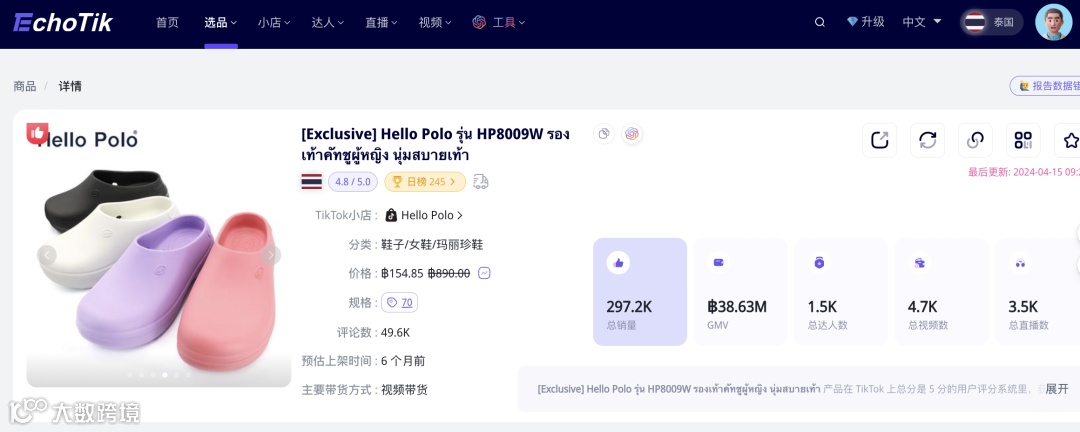
Task: Click the favorite star icon
Action: [1070, 141]
